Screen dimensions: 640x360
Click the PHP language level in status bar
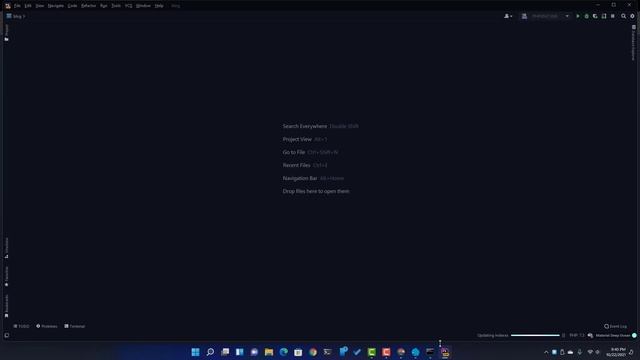(x=577, y=336)
